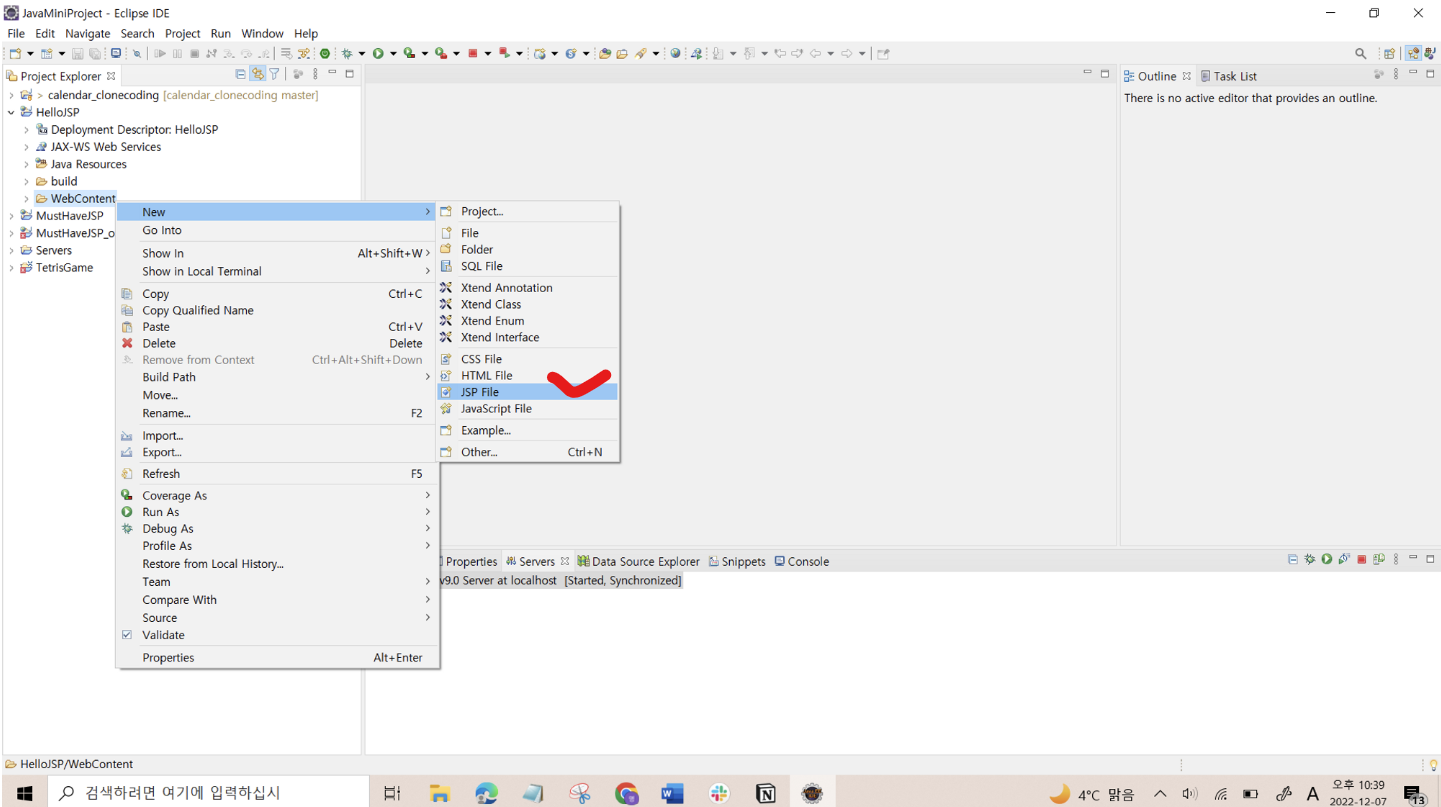Screen dimensions: 1441x807
Task: Switch to the Java EE perspective icon
Action: pos(1412,53)
